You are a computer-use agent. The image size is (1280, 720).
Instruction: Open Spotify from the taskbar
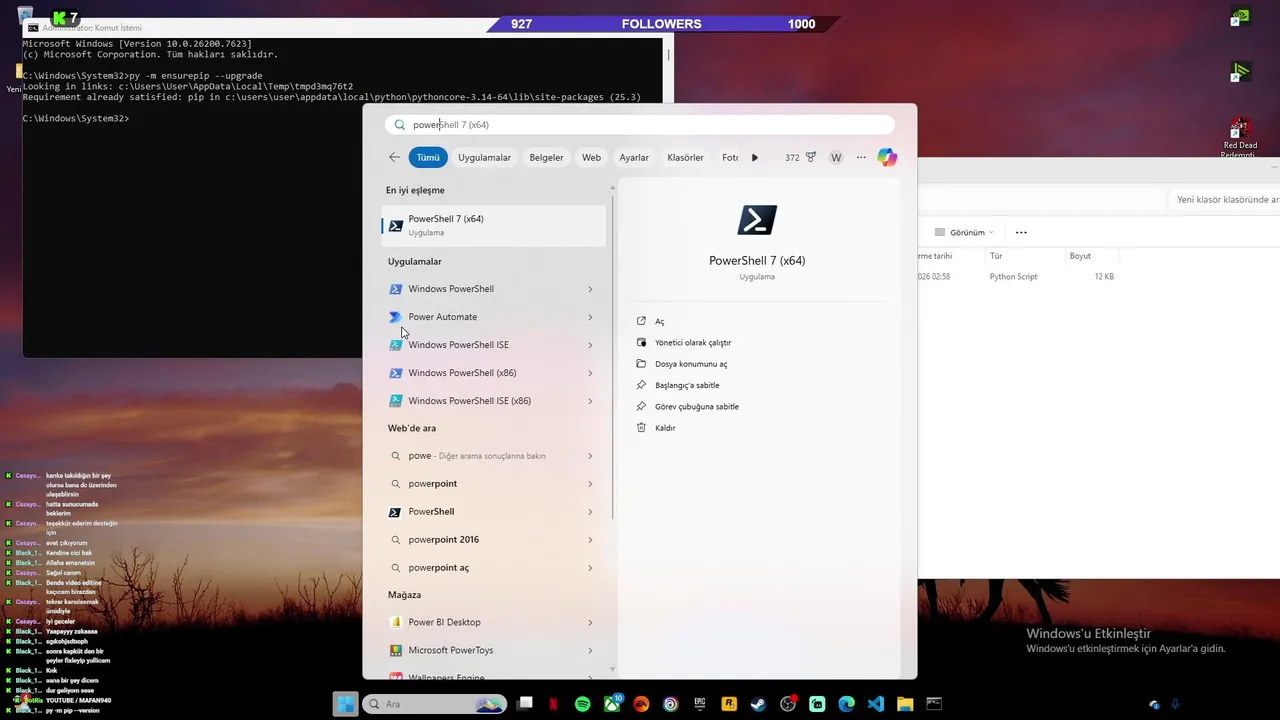tap(583, 704)
